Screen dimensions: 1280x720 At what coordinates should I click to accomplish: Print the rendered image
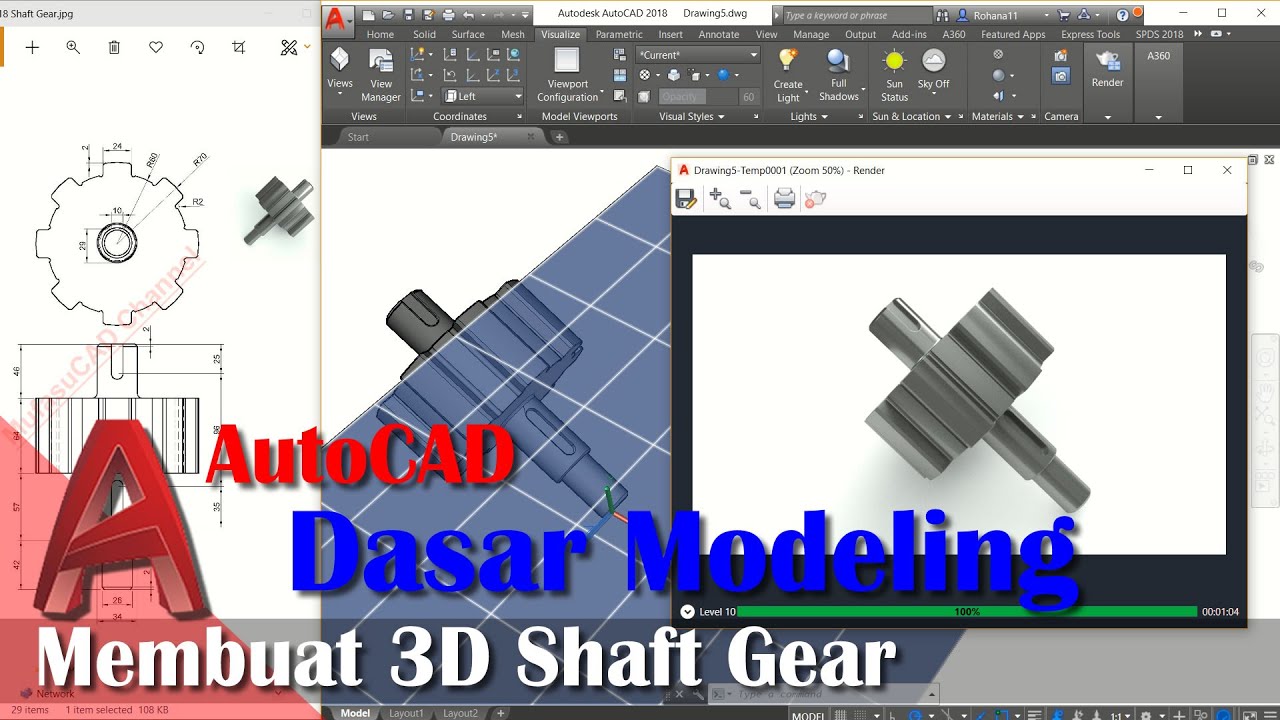[785, 199]
